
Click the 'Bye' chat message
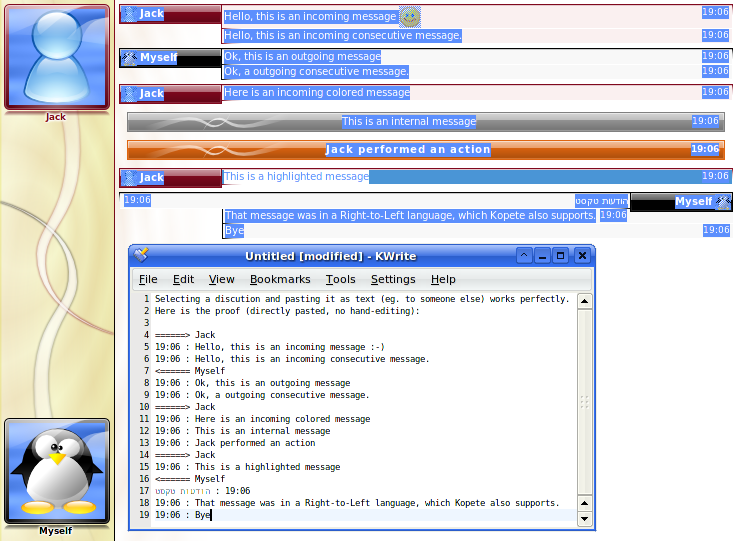point(234,230)
